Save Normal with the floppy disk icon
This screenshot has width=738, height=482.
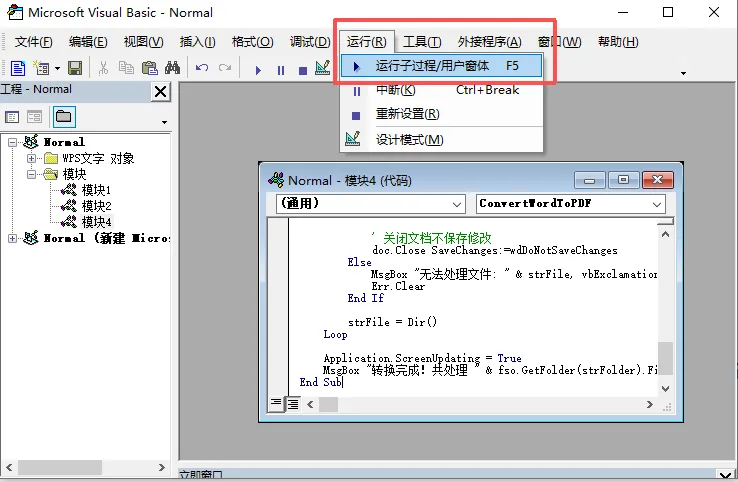pos(75,69)
